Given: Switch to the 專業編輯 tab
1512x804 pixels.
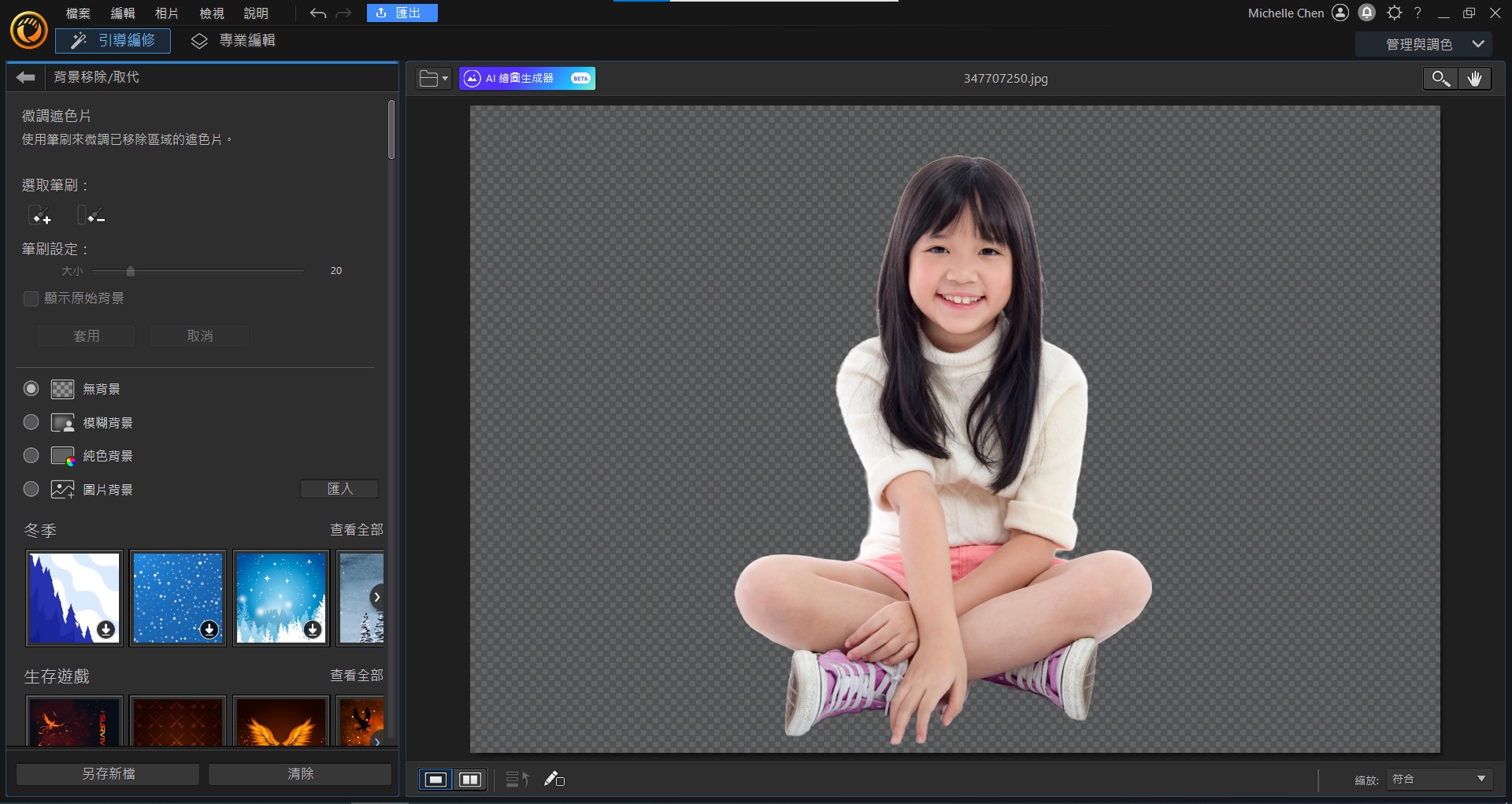Looking at the screenshot, I should click(234, 40).
